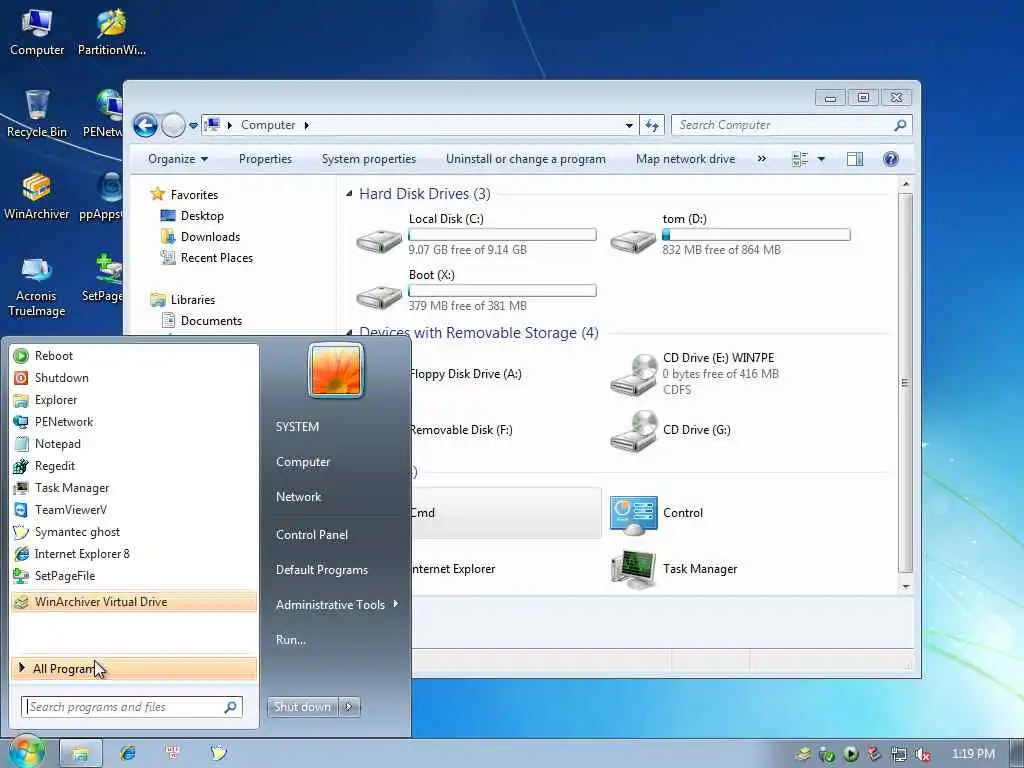Launch Reboot from Start menu
The image size is (1024, 768).
click(x=134, y=356)
